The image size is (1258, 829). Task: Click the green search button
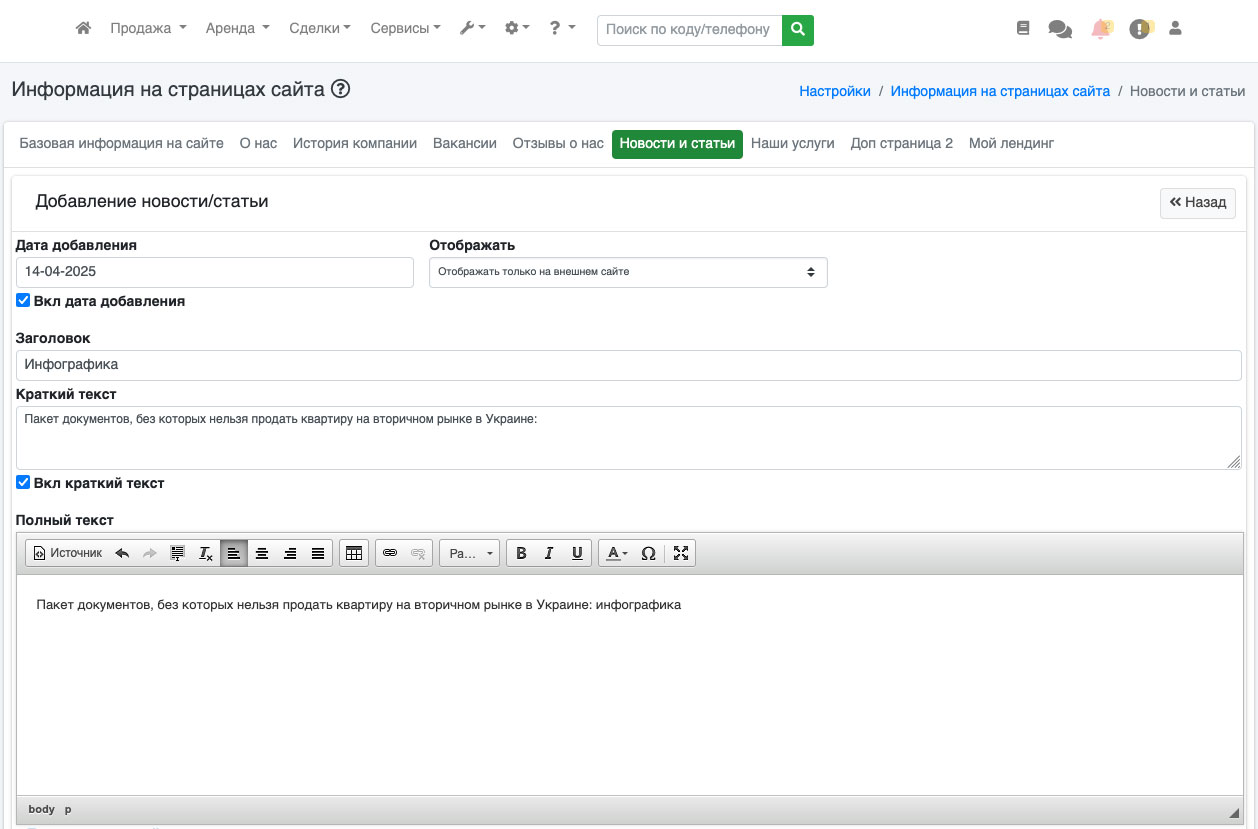pos(797,30)
